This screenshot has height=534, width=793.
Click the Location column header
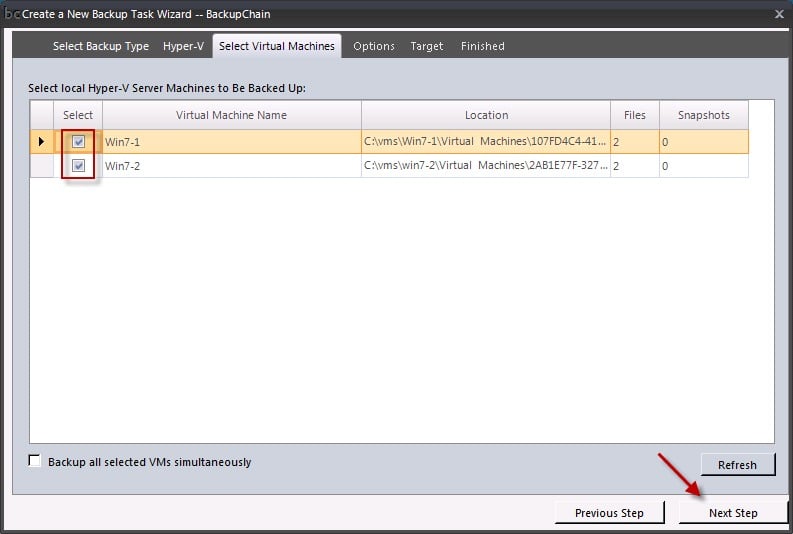pyautogui.click(x=486, y=115)
